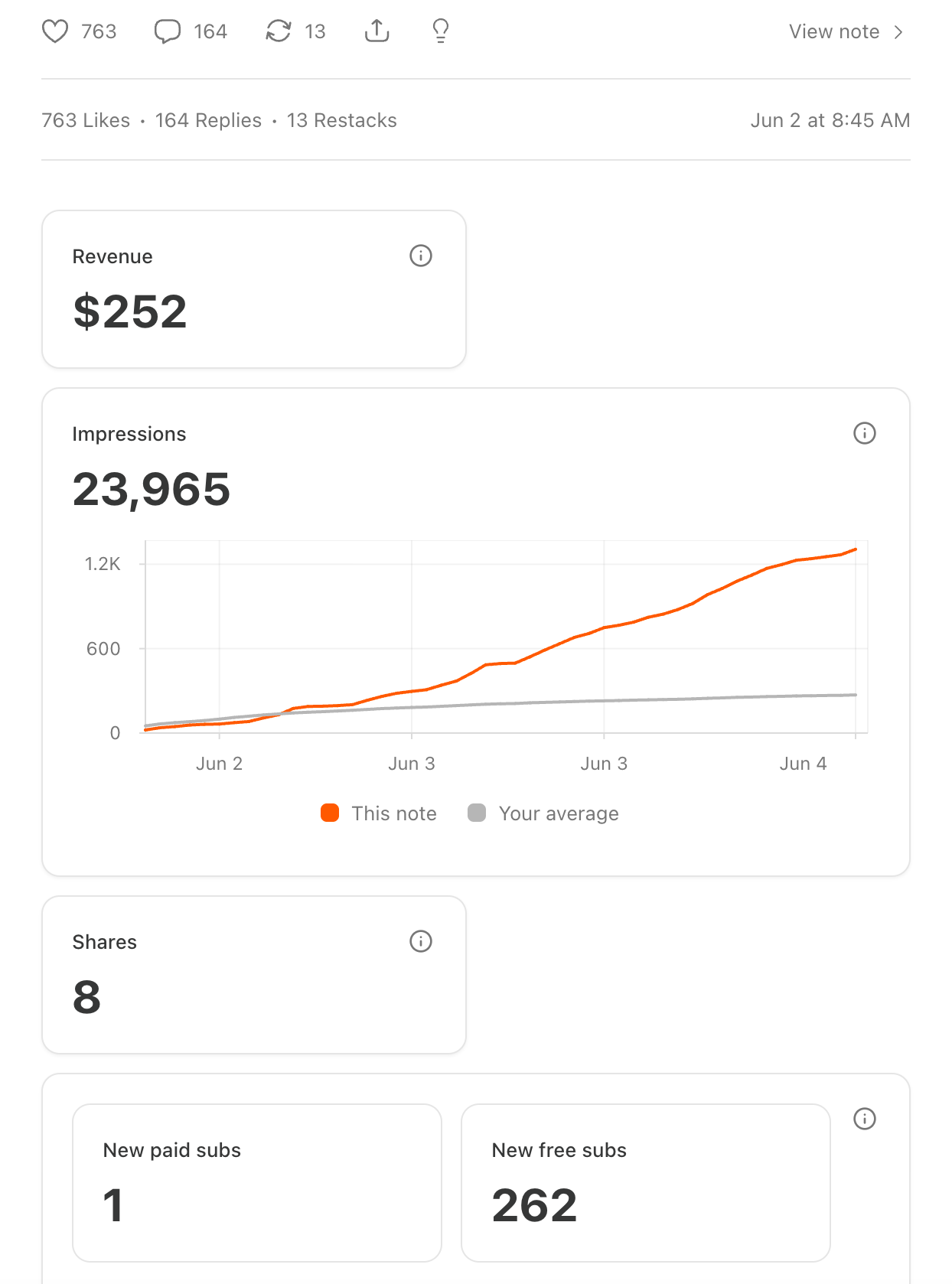Open replies via comment bubble icon
Viewport: 952px width, 1284px height.
coord(167,31)
